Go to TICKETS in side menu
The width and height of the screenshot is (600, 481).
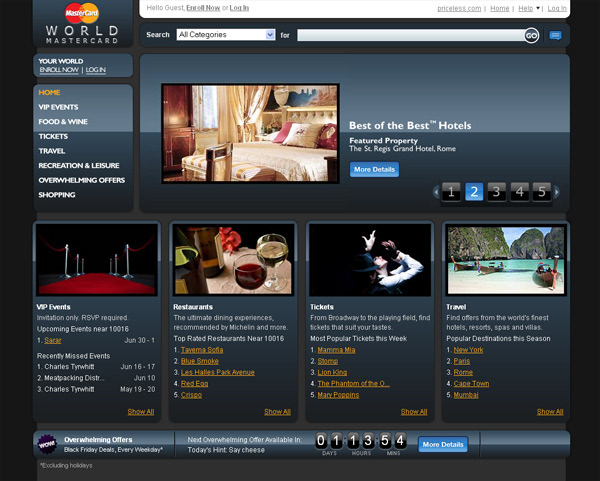coord(53,137)
